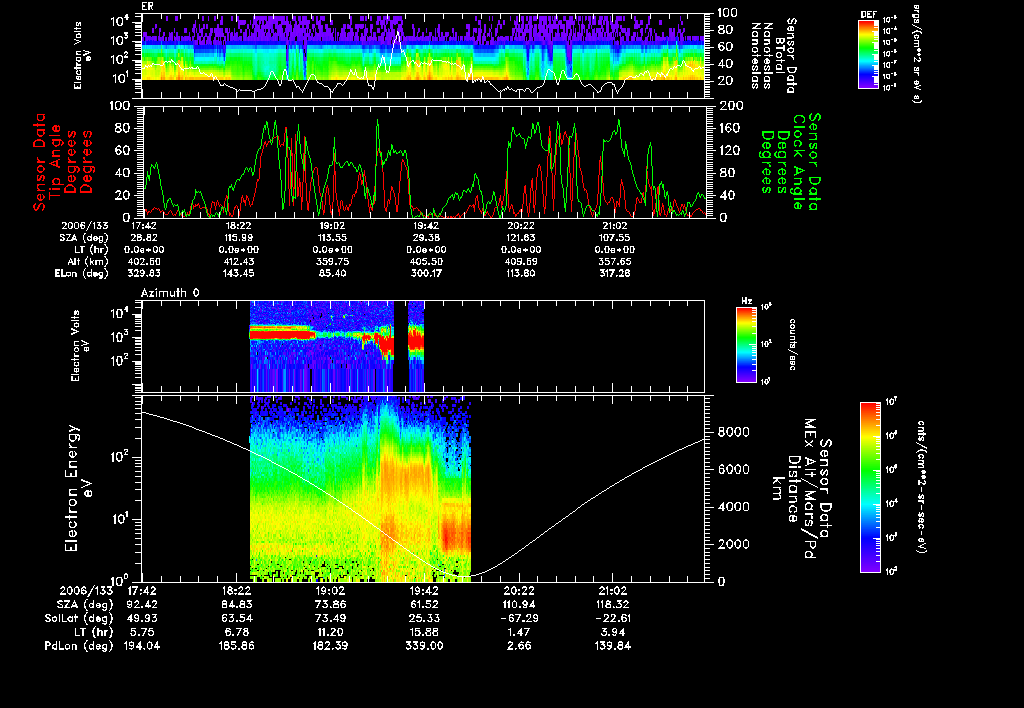
Task: Select SolLat value -67.29
Action: click(519, 618)
